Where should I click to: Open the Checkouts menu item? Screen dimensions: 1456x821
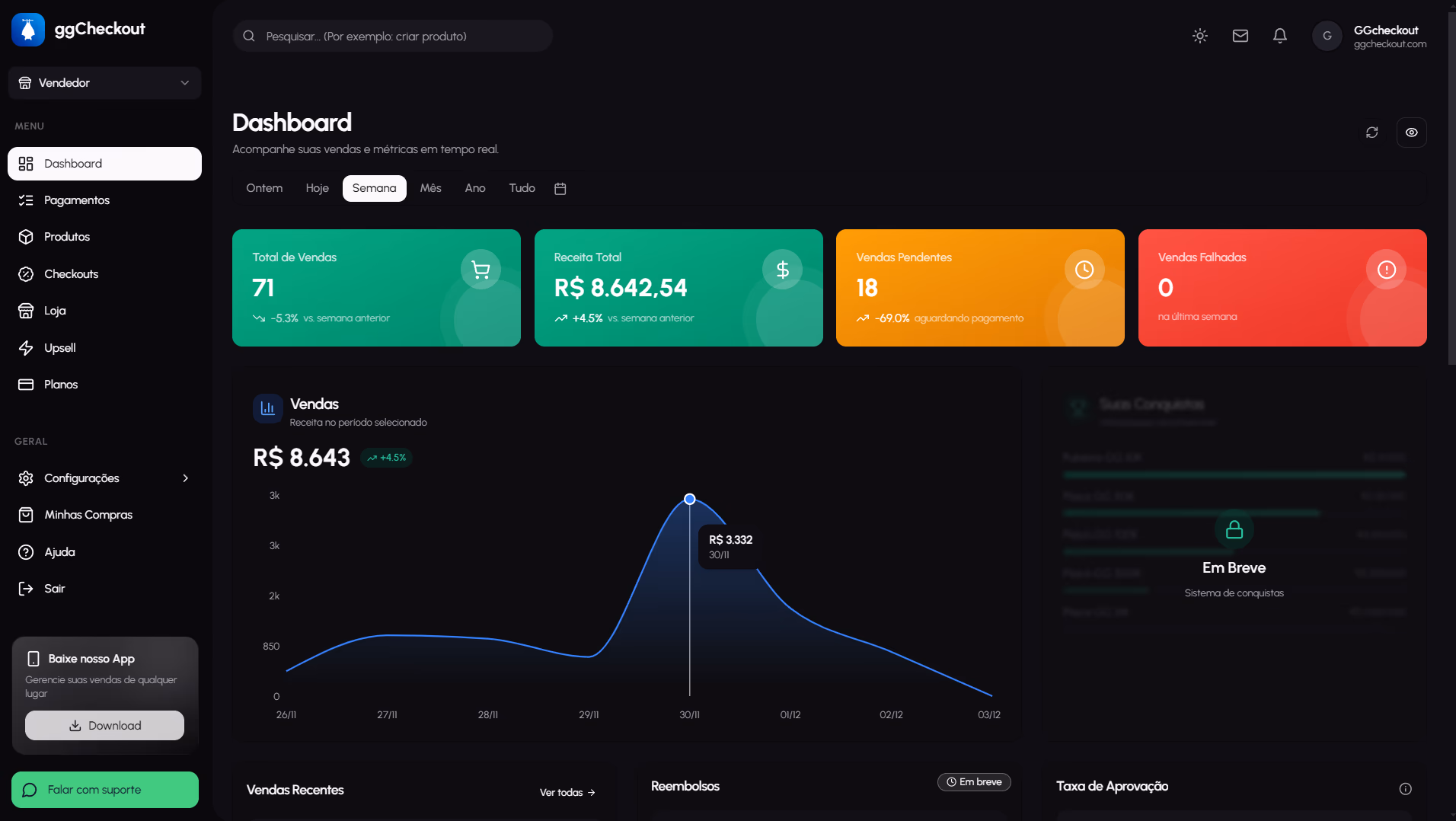104,274
